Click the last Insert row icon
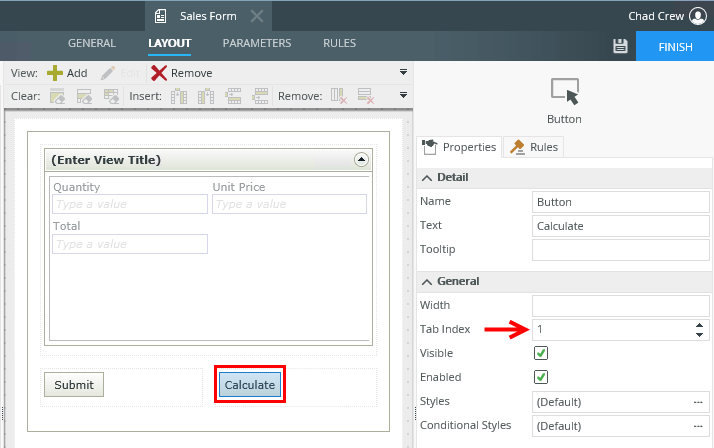The height and width of the screenshot is (448, 714). tap(261, 96)
